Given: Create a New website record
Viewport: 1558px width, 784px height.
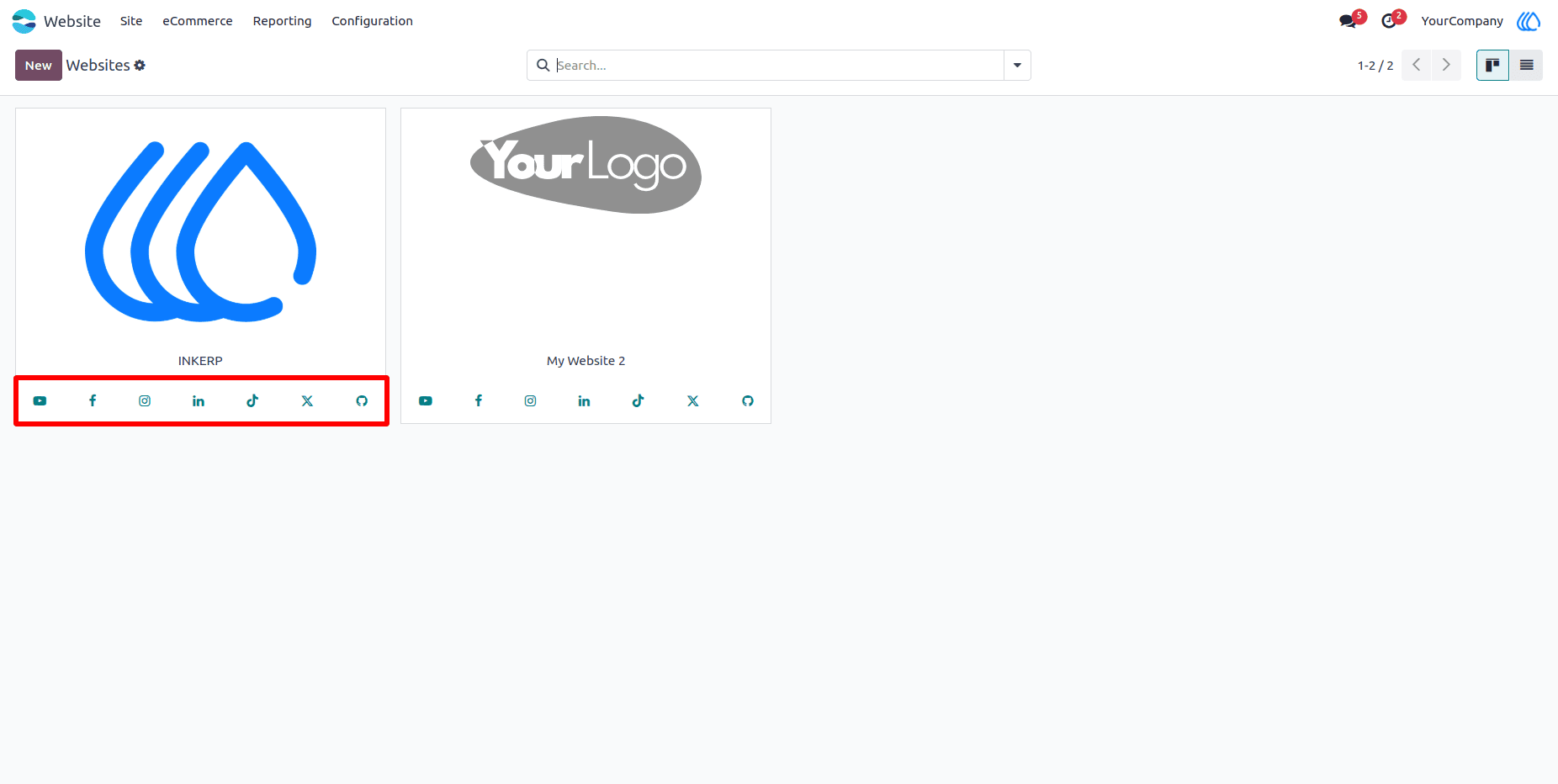Looking at the screenshot, I should [x=39, y=66].
